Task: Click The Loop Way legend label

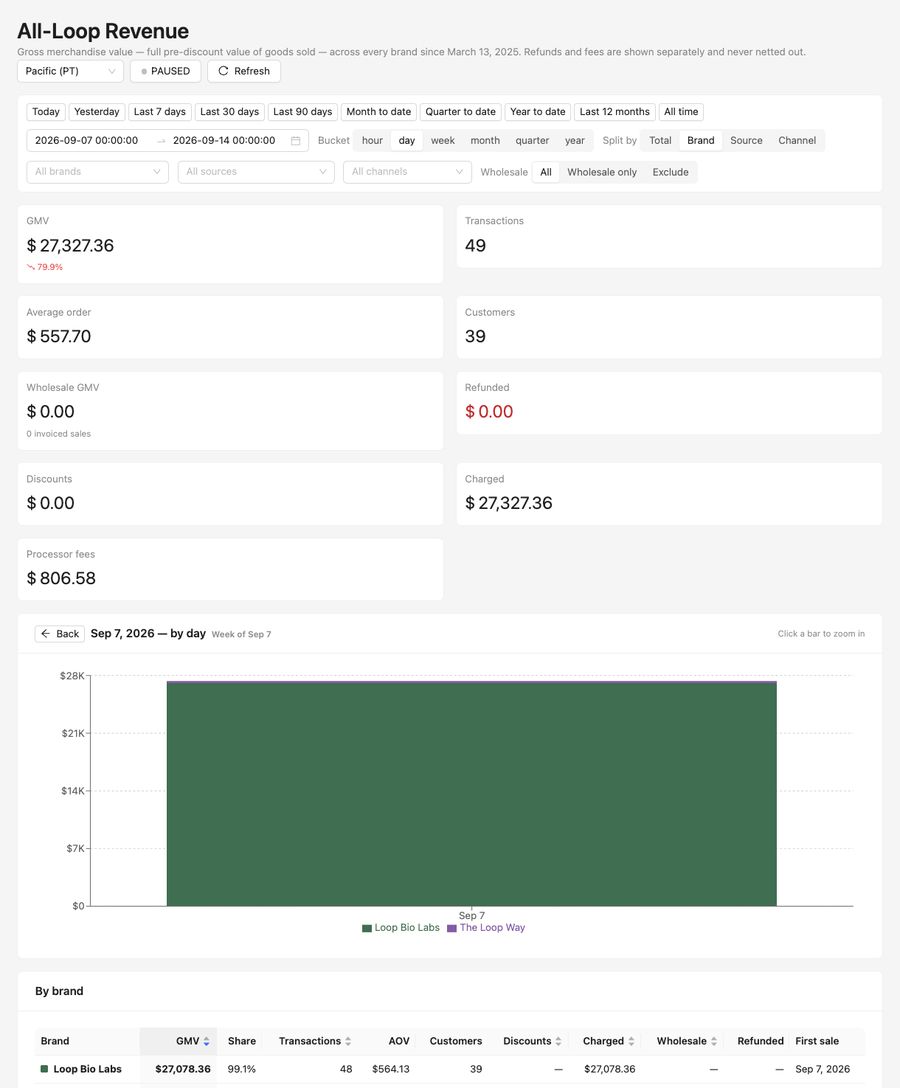Action: tap(493, 928)
